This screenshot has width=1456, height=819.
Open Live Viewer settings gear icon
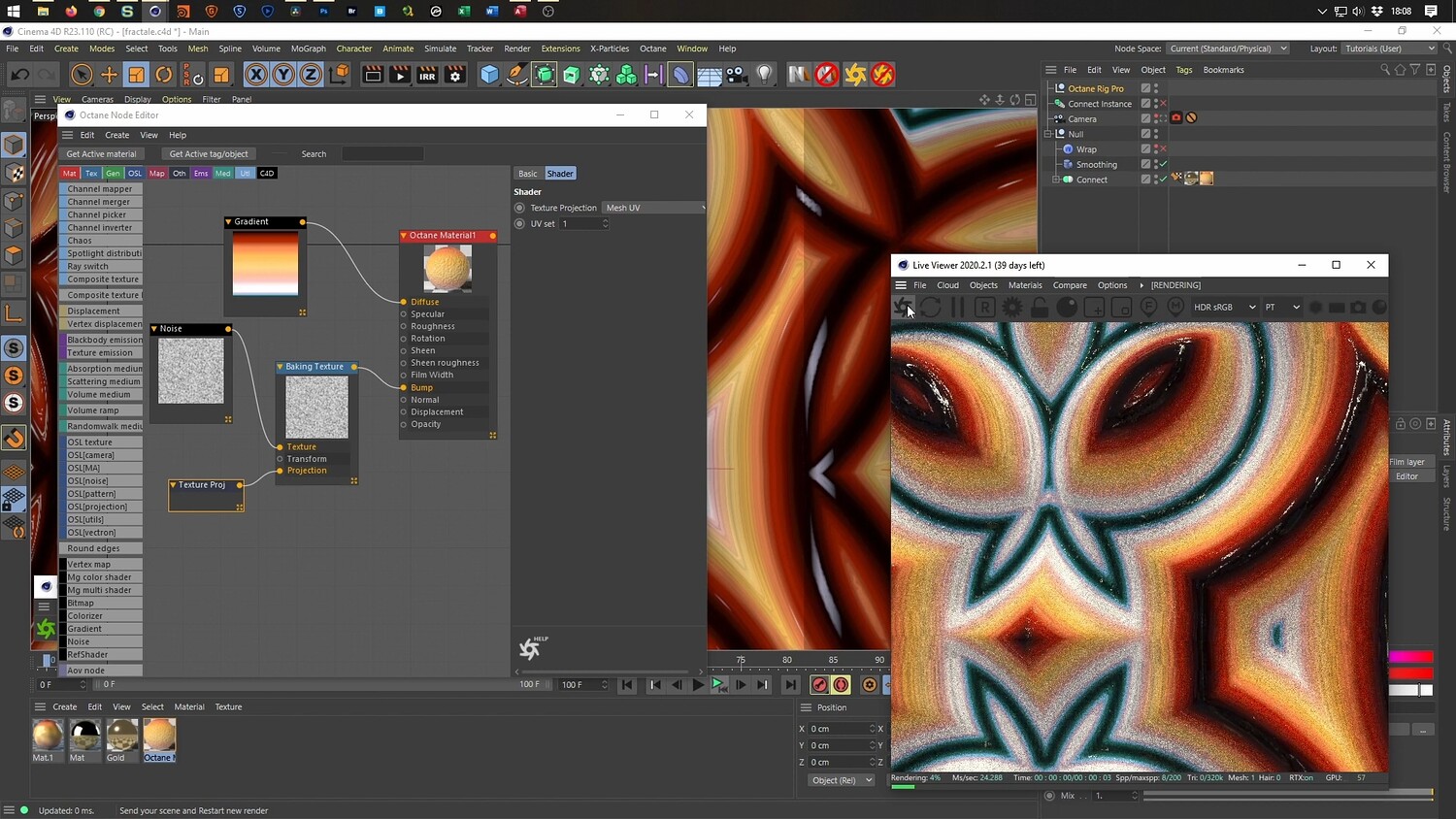pyautogui.click(x=1011, y=307)
